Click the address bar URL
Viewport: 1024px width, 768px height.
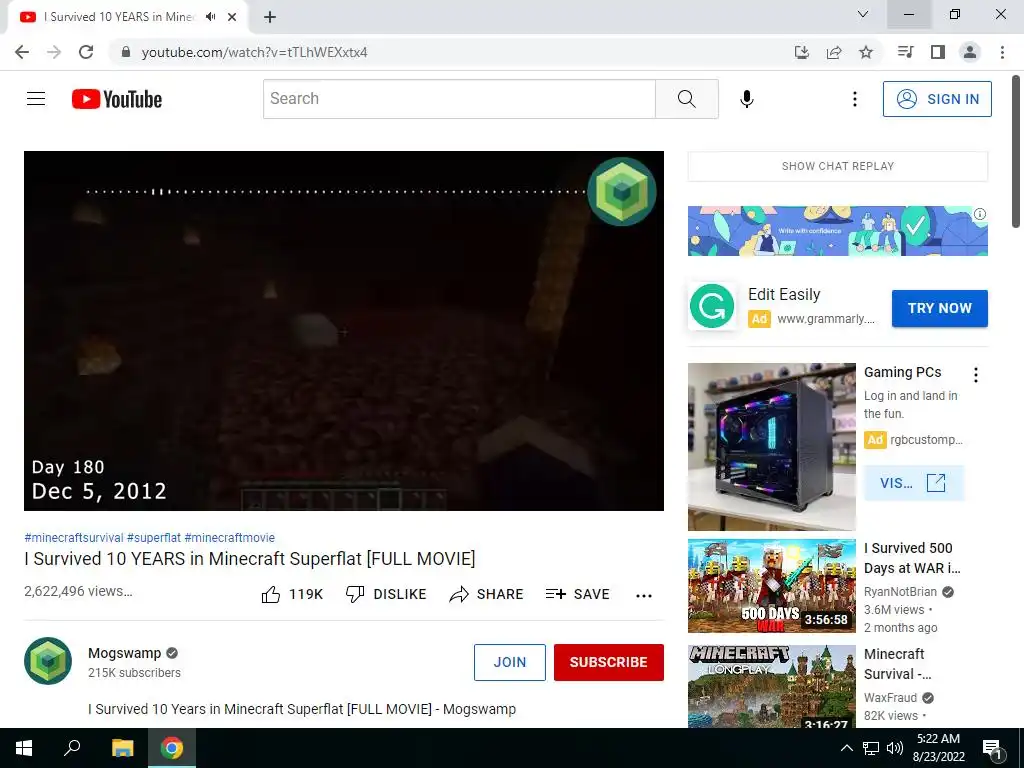click(254, 52)
